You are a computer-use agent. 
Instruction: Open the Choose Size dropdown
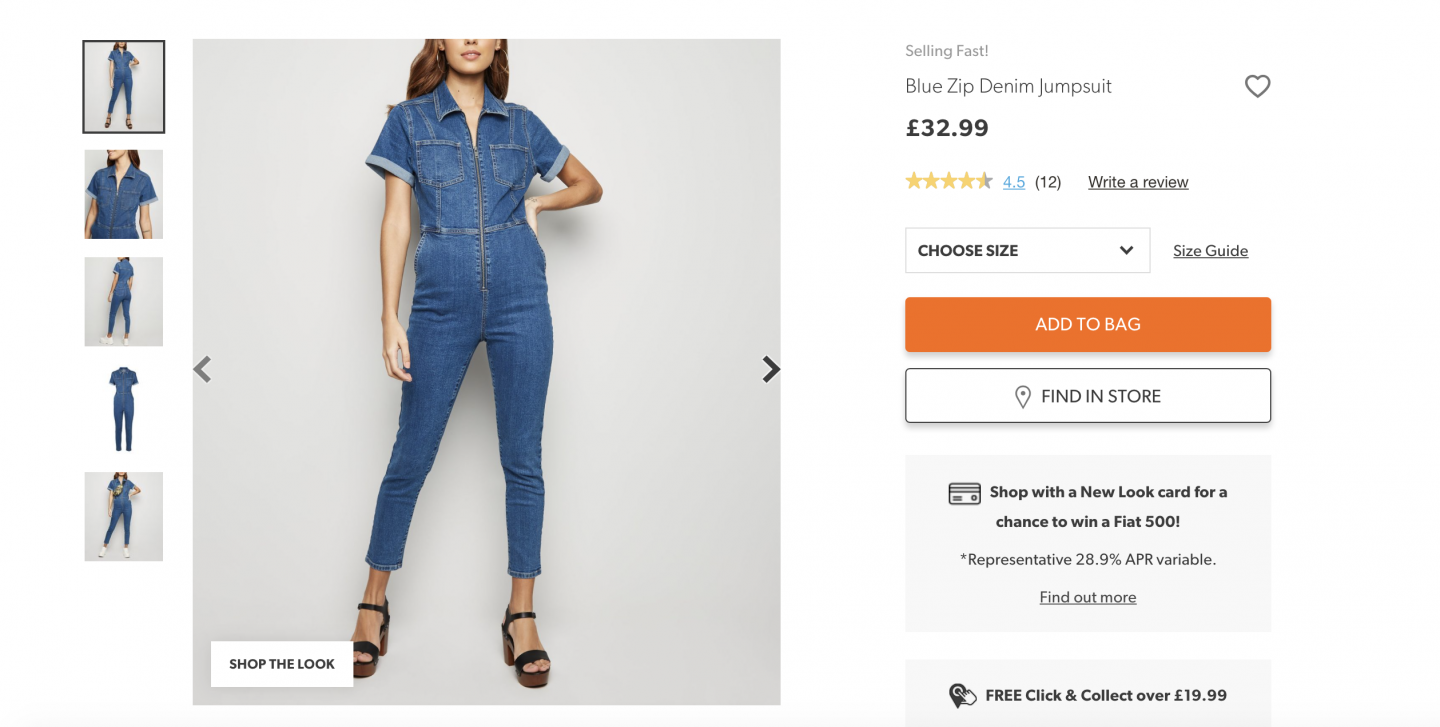[x=1026, y=251]
